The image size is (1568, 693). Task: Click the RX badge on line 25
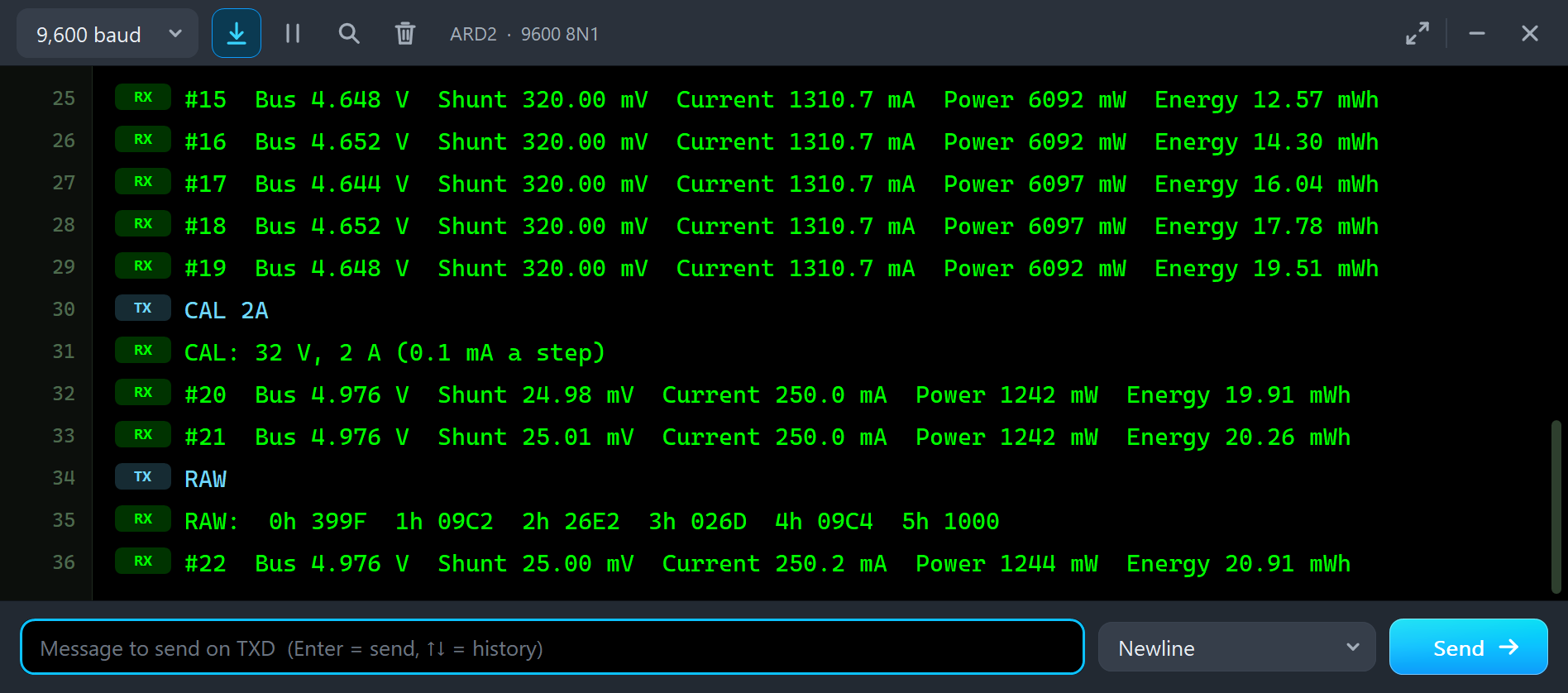coord(143,98)
